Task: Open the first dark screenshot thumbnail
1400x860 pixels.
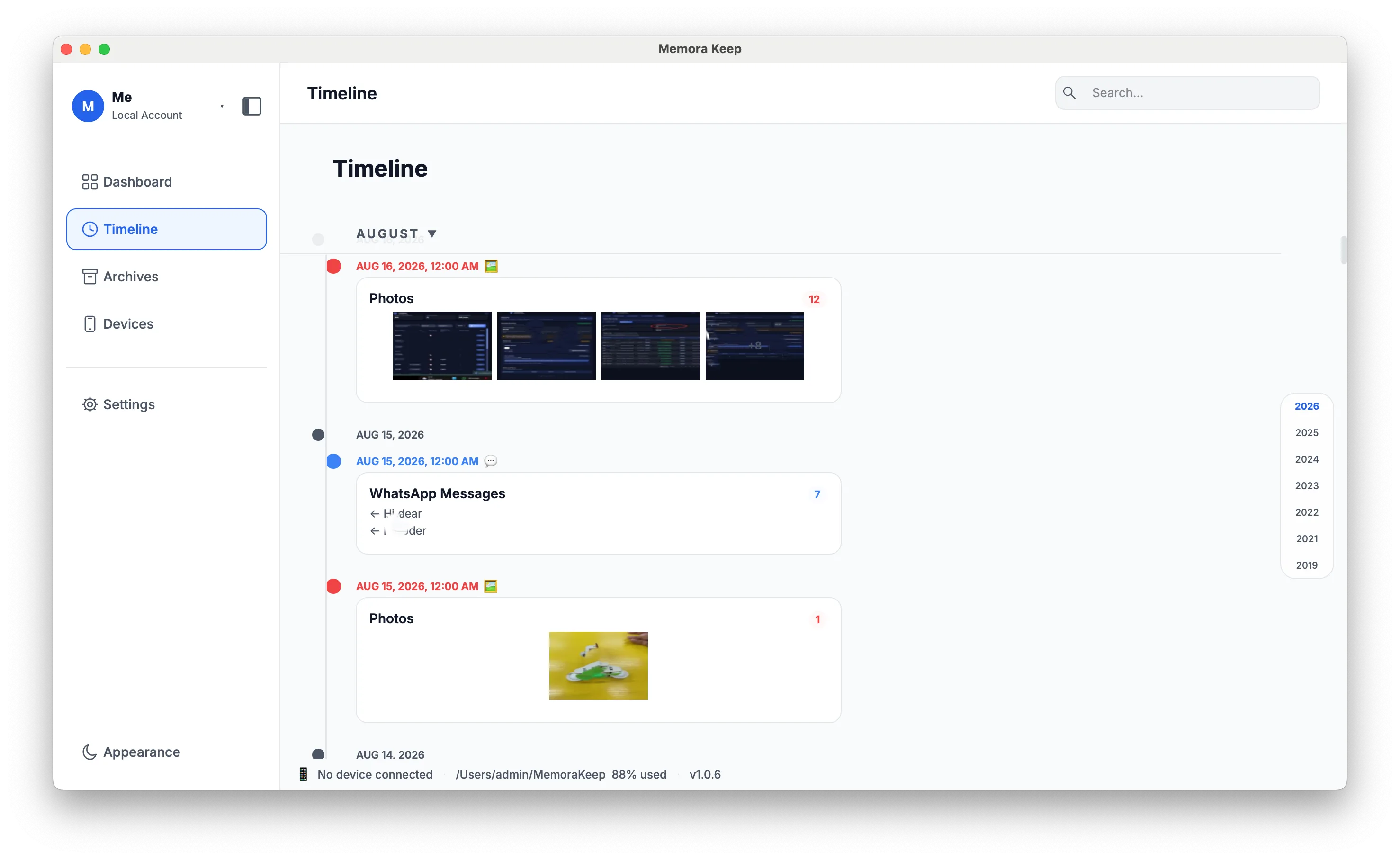Action: [x=442, y=346]
